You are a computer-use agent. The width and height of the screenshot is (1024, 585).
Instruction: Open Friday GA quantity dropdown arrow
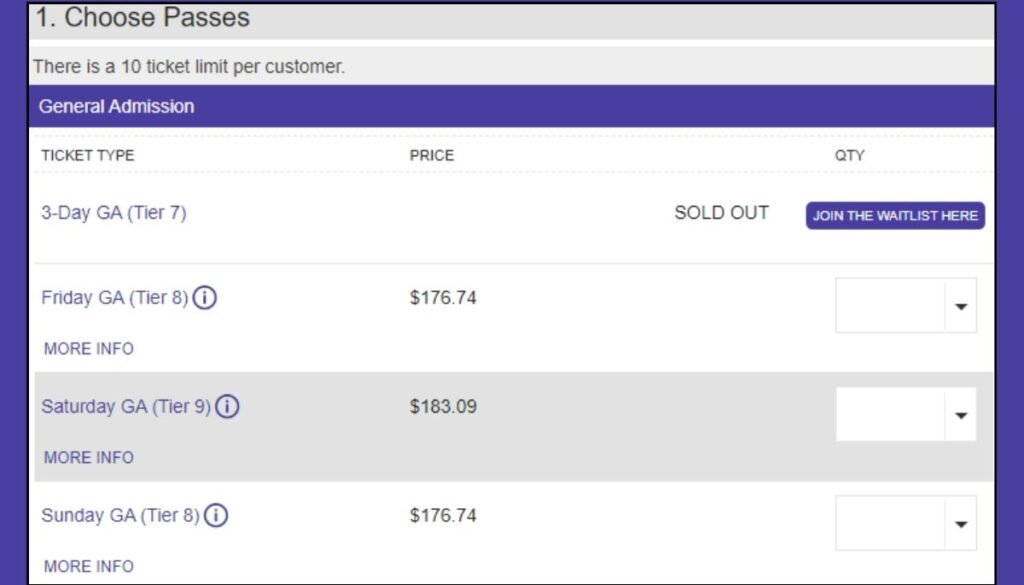coord(961,306)
